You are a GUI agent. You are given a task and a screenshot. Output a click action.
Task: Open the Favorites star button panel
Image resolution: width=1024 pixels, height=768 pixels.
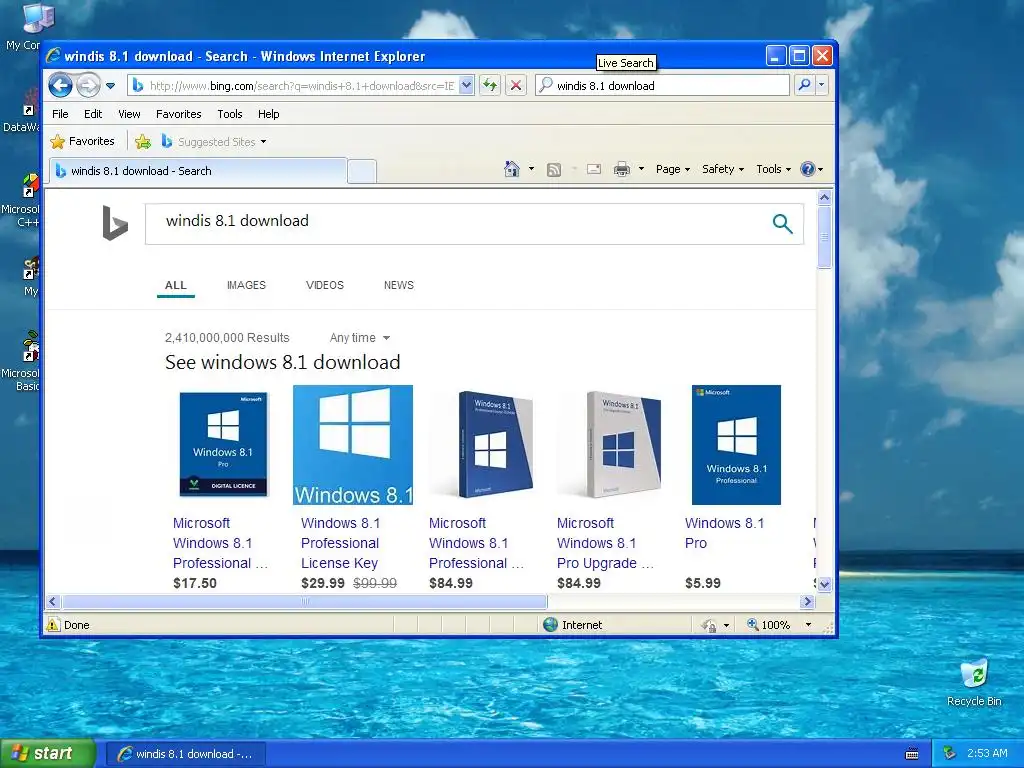coord(82,141)
